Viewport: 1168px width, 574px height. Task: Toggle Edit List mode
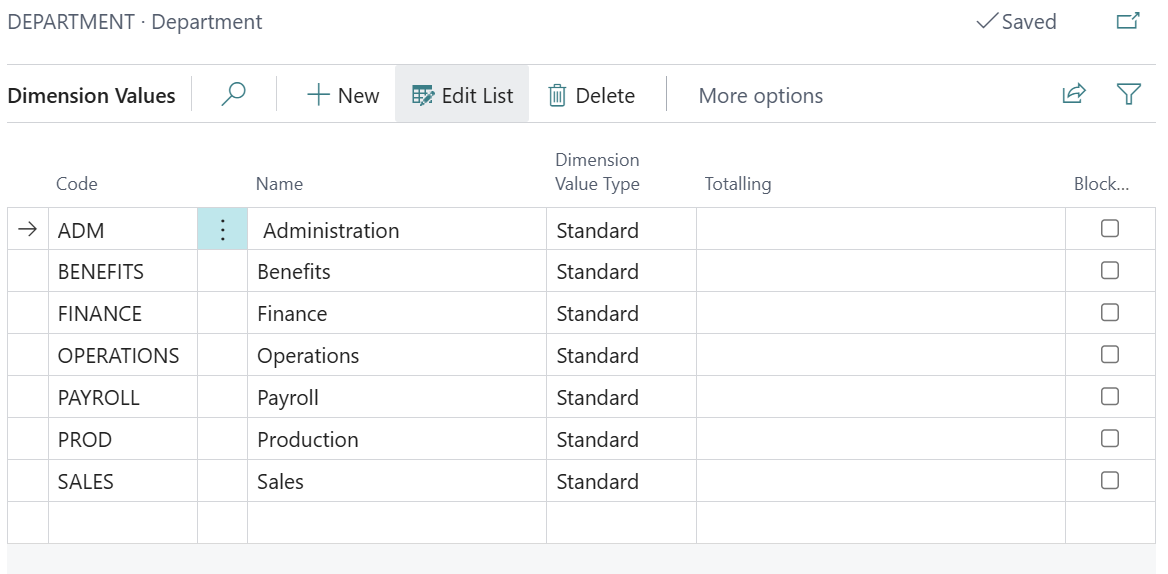[x=462, y=95]
